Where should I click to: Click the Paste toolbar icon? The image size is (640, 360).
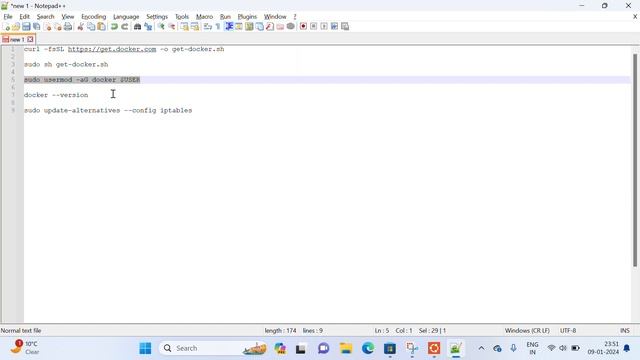tap(101, 27)
